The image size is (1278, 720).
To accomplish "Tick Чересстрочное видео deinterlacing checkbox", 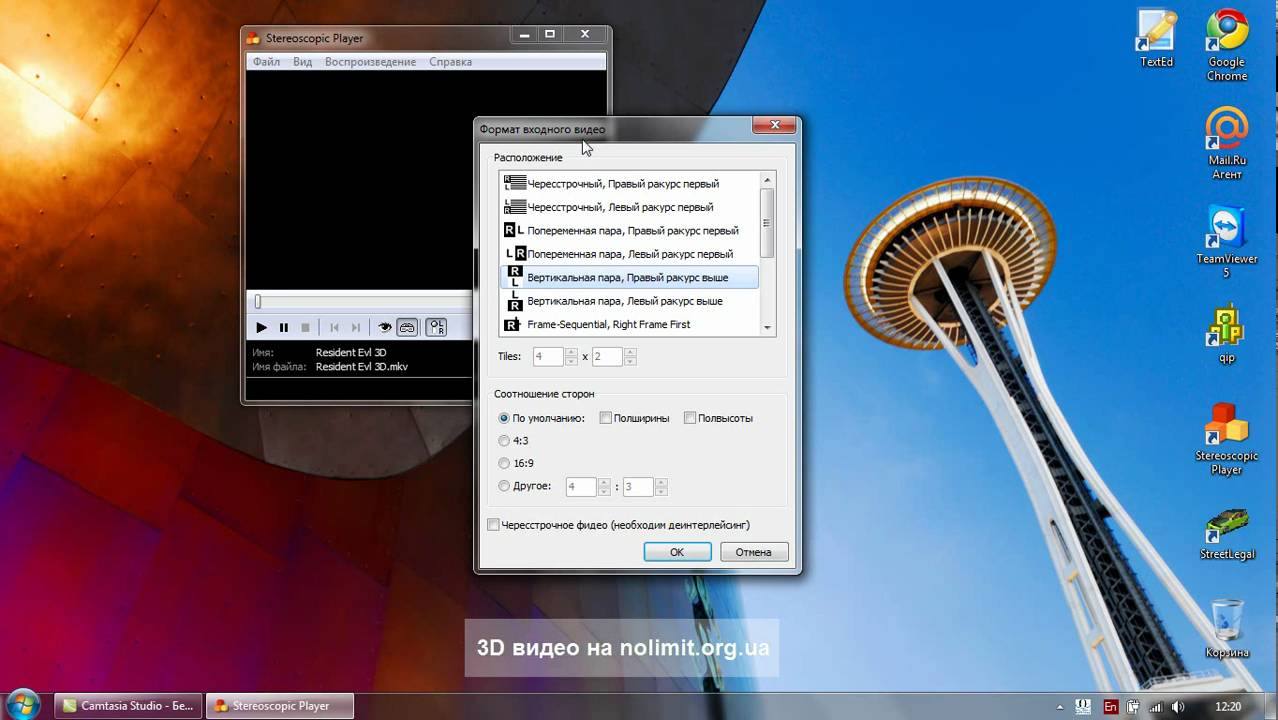I will tap(493, 525).
